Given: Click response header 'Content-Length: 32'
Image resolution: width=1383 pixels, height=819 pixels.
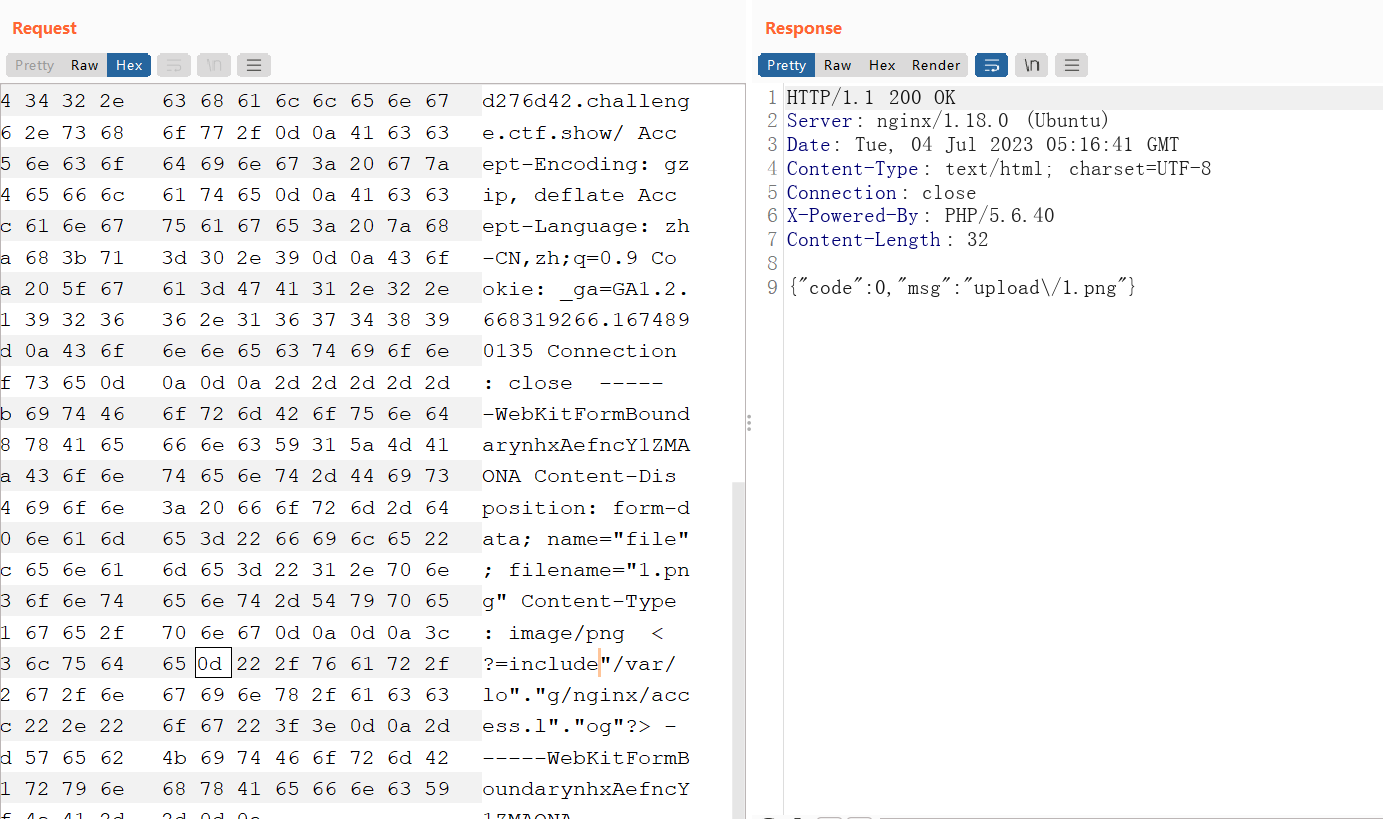Looking at the screenshot, I should pyautogui.click(x=887, y=240).
